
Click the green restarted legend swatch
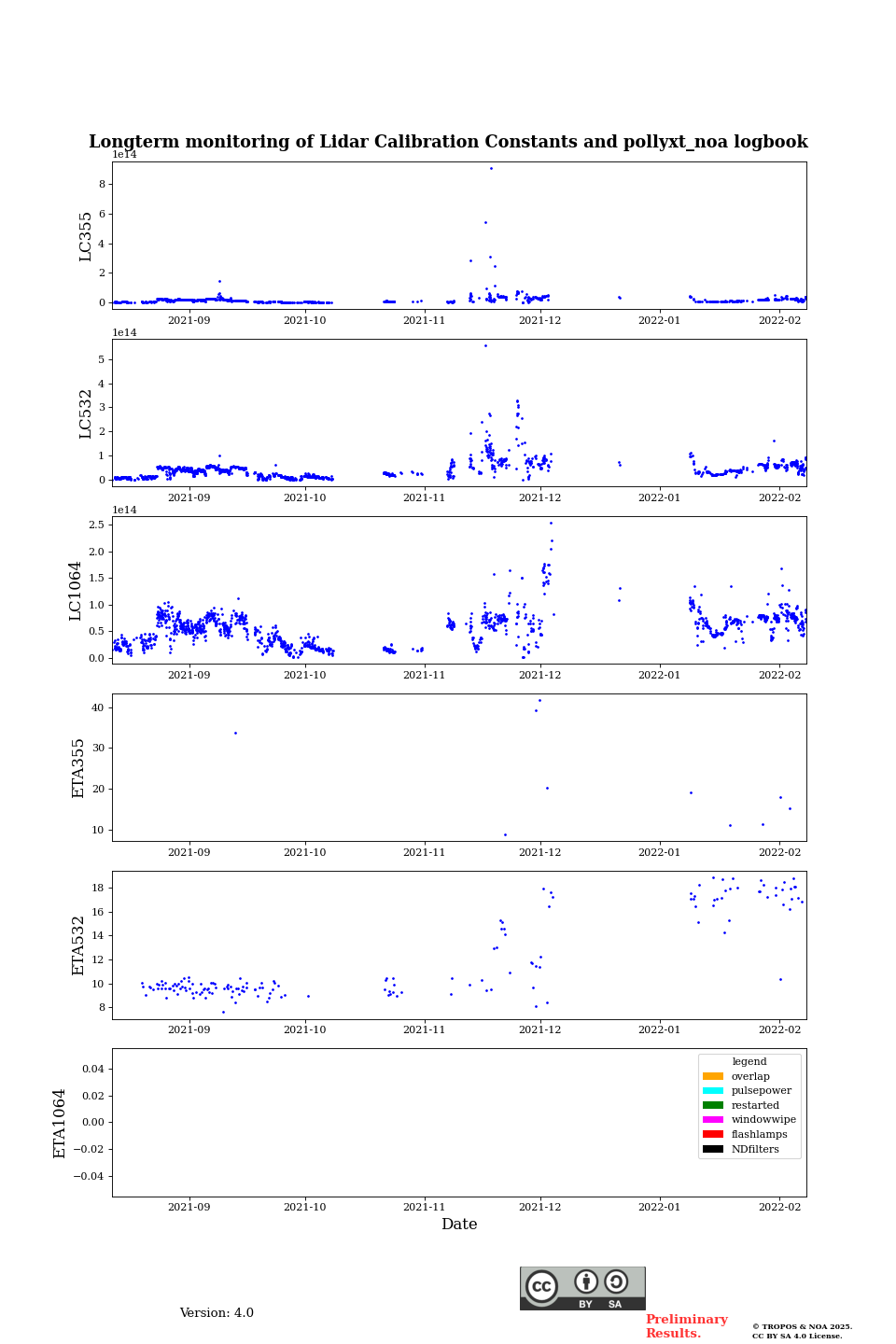click(713, 1105)
